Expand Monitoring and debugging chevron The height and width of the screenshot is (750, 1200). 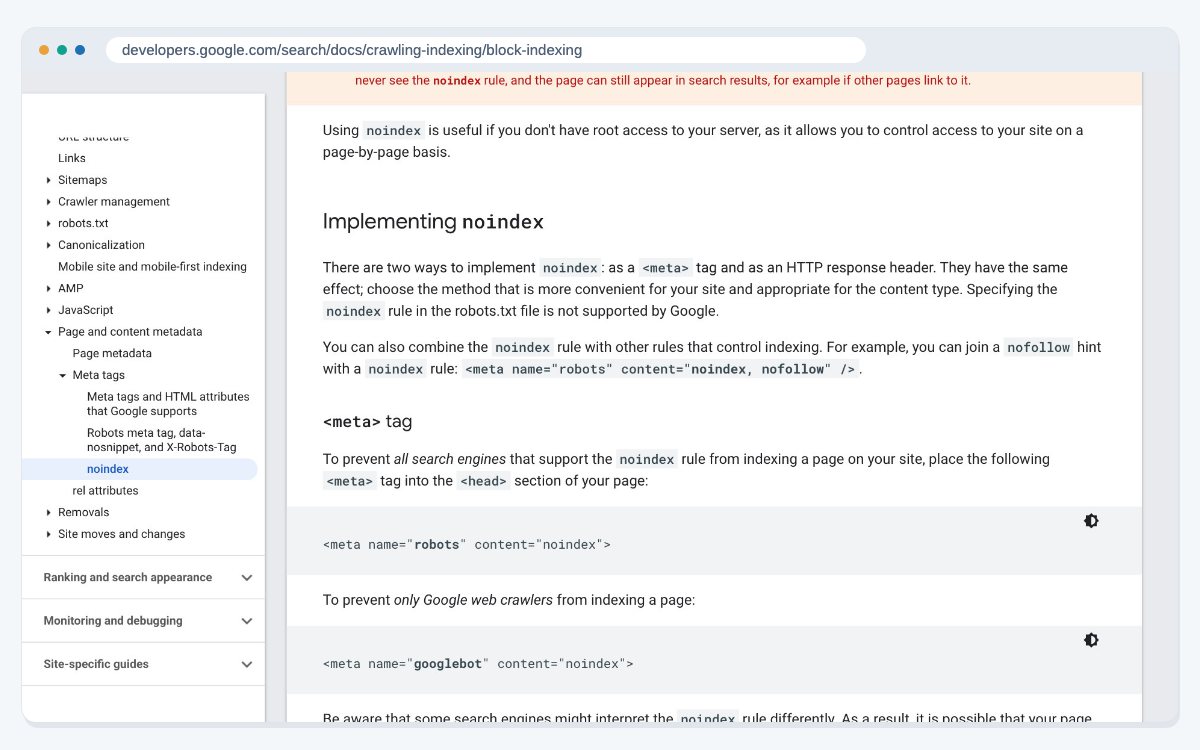(x=247, y=621)
